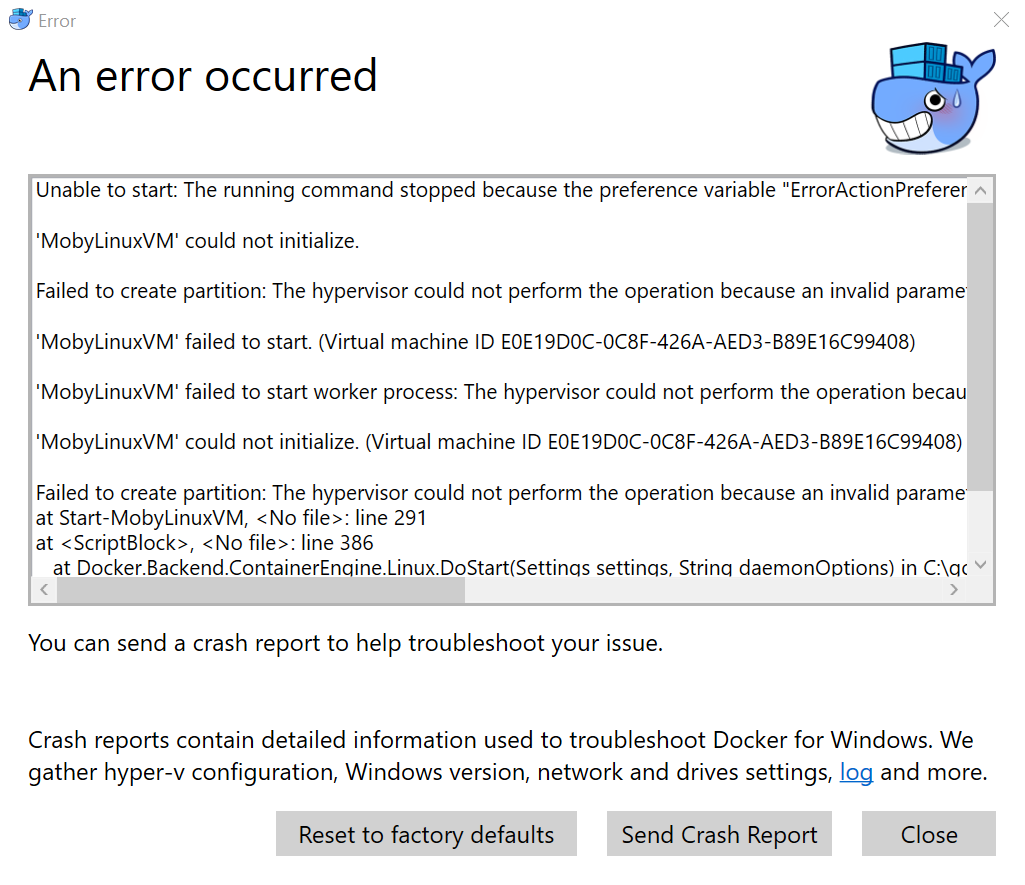The width and height of the screenshot is (1025, 885).
Task: Click the down arrow on the vertical scrollbar
Action: point(980,563)
